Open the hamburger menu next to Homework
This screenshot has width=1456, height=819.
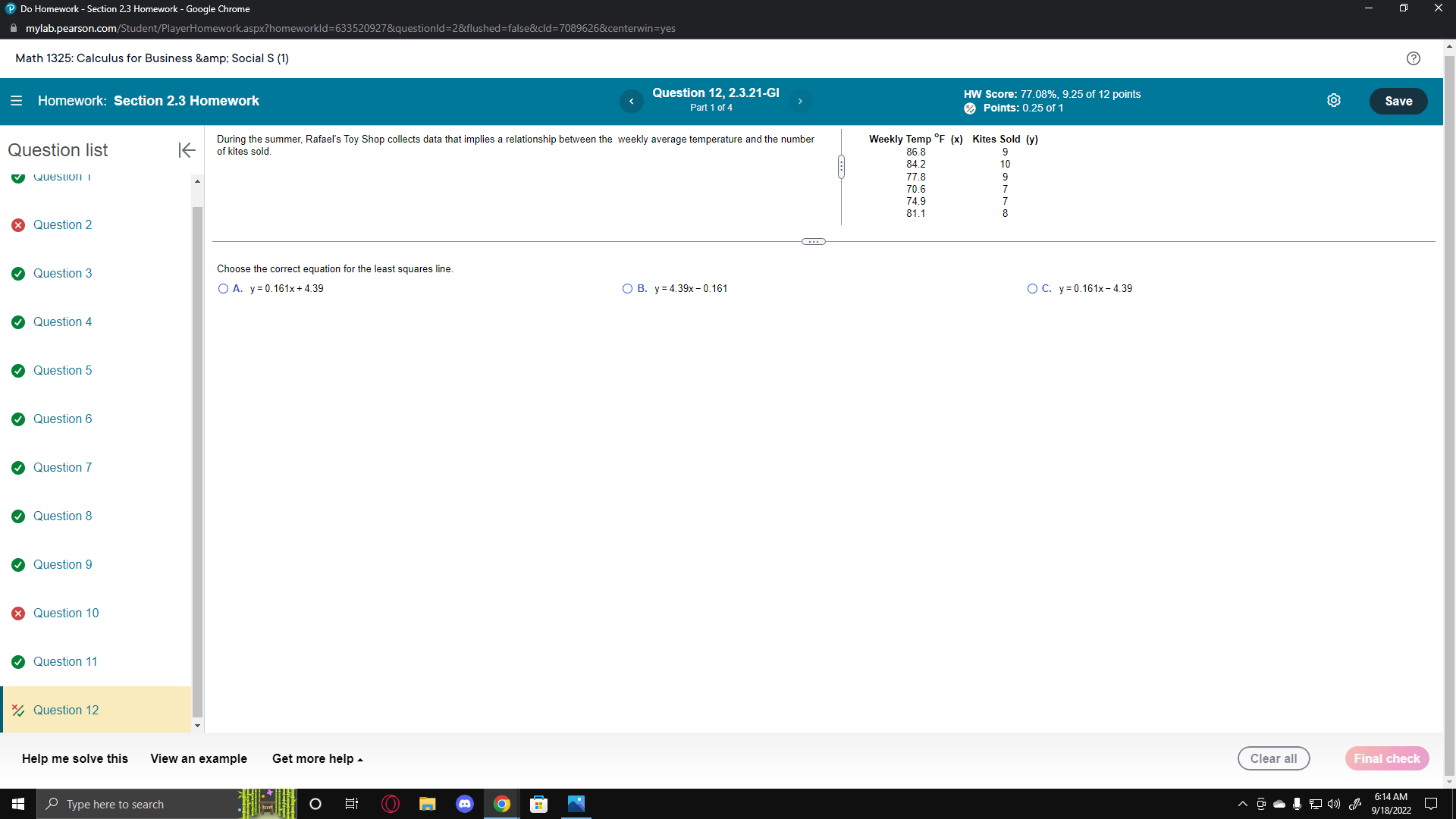pyautogui.click(x=16, y=101)
